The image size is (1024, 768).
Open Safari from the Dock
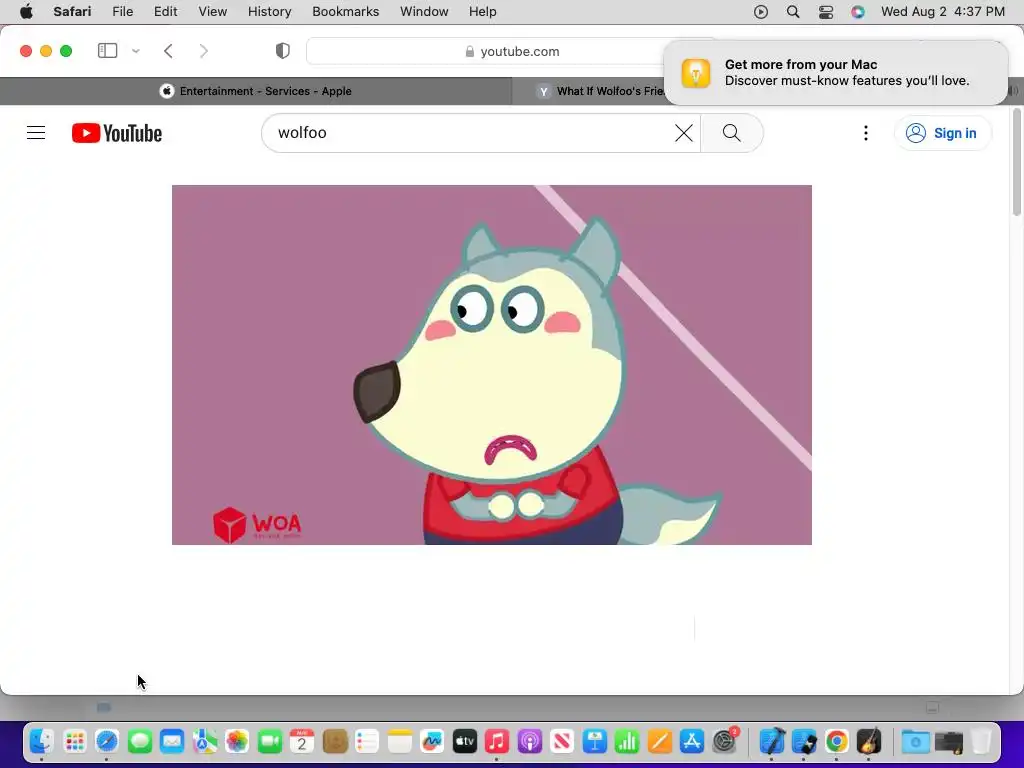[x=107, y=742]
